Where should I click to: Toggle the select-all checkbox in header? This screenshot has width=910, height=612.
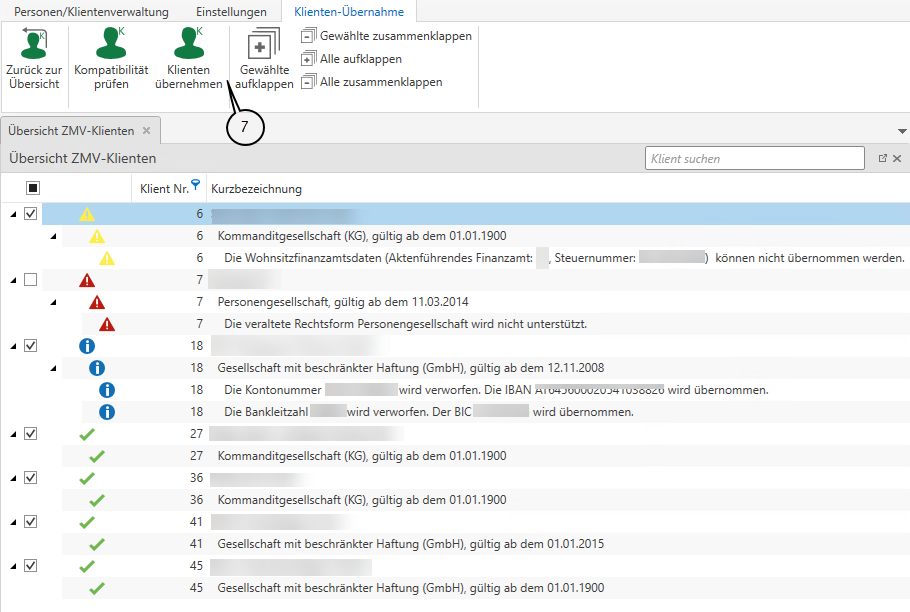point(33,188)
